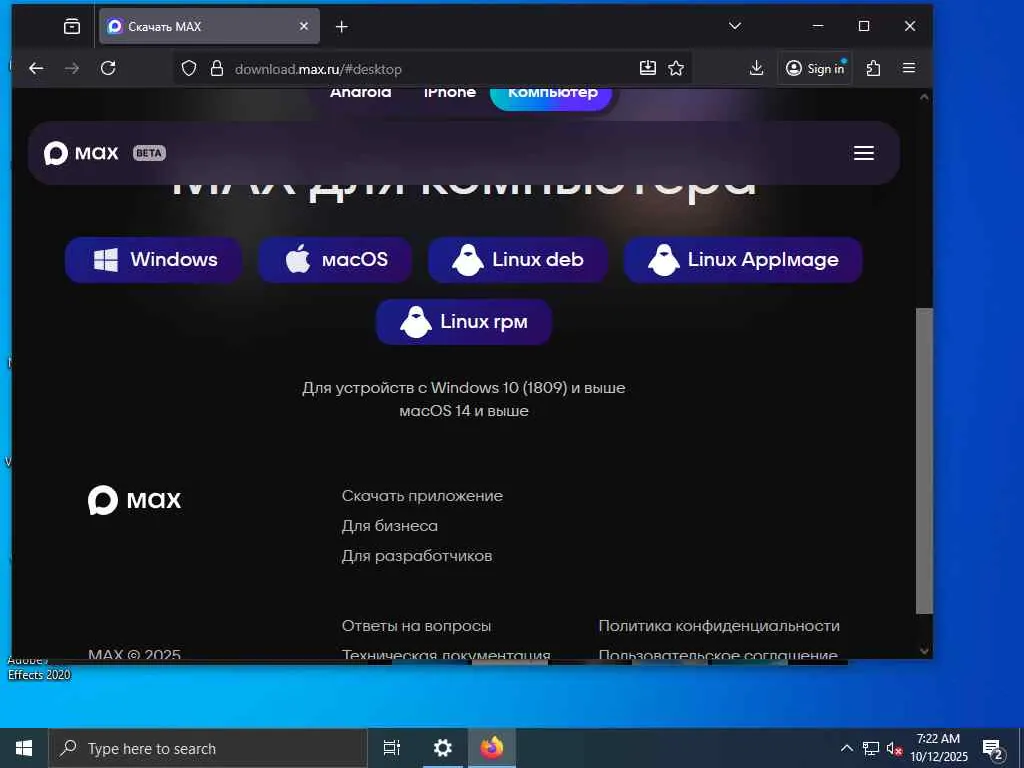Viewport: 1024px width, 768px height.
Task: Reload the page with the refresh icon
Action: [108, 68]
